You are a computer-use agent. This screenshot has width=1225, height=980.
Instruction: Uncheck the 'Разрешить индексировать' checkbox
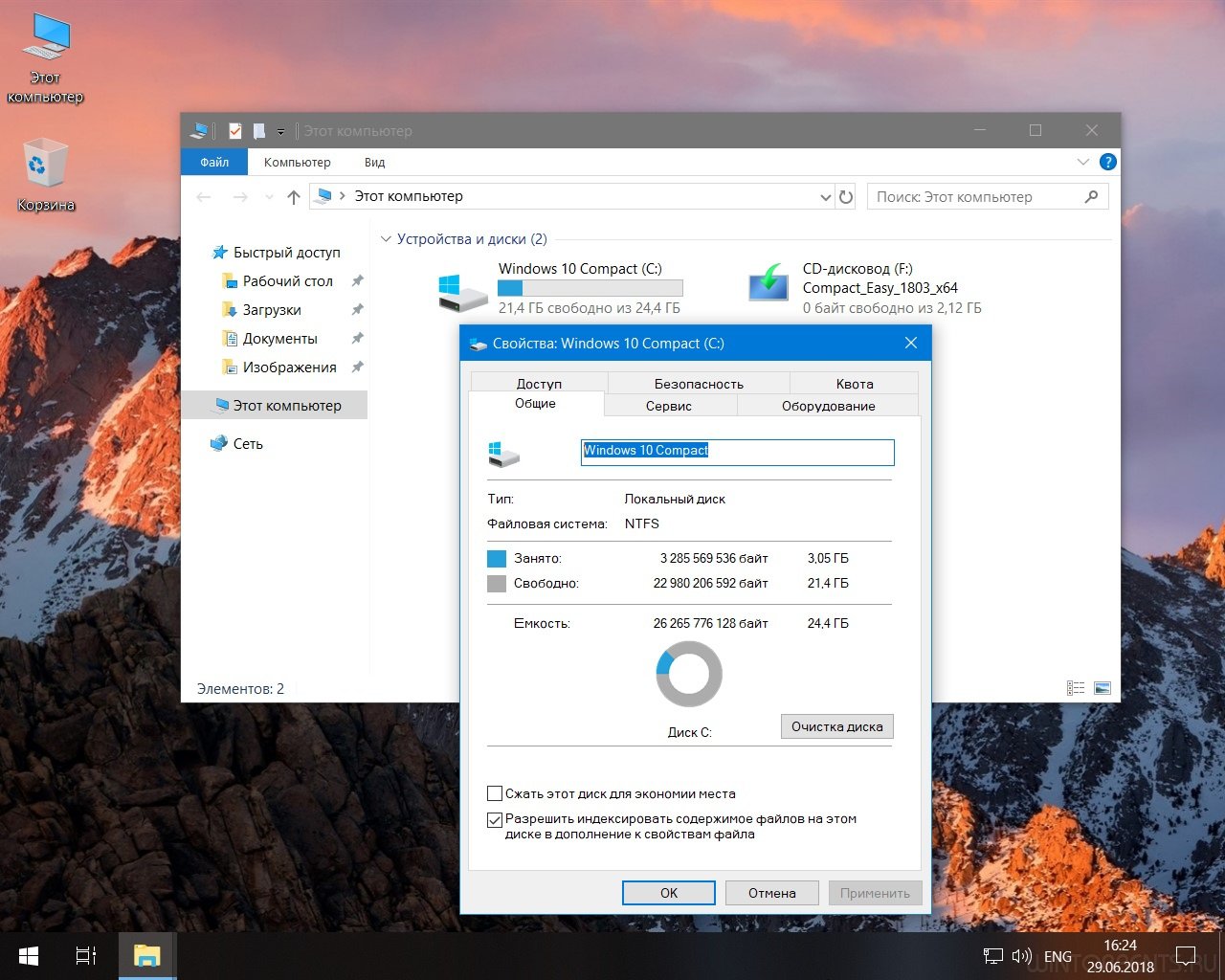[x=495, y=819]
